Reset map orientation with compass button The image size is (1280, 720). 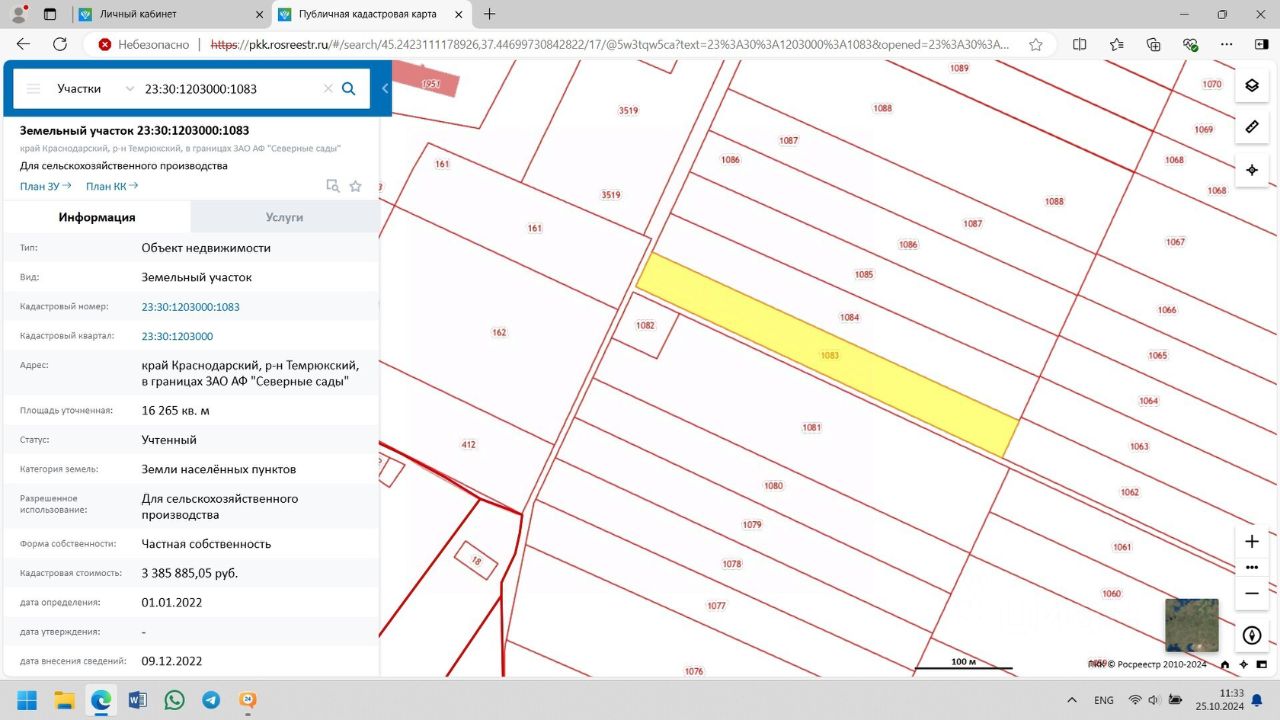(x=1251, y=635)
